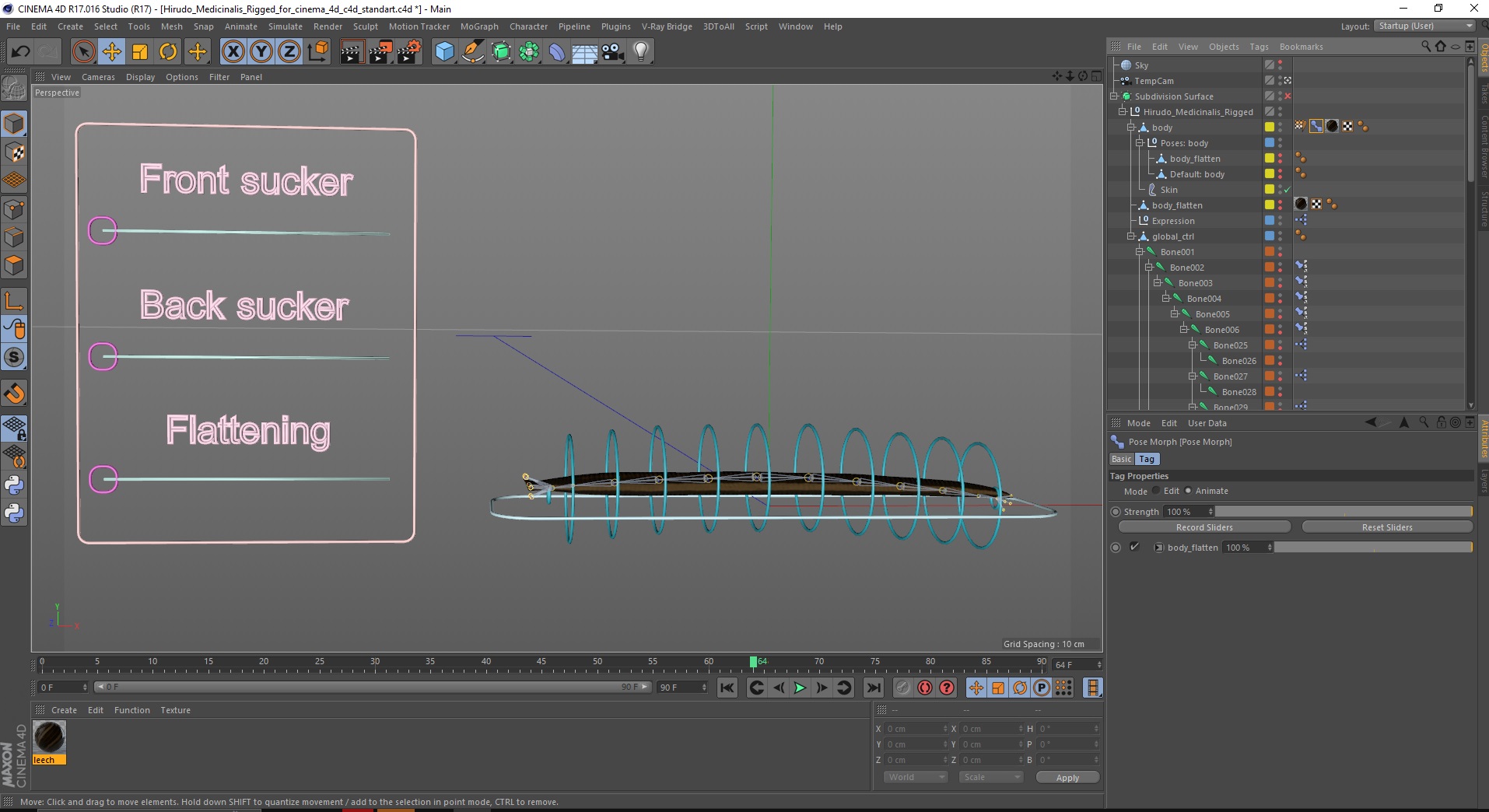Add a camera object
Image resolution: width=1489 pixels, height=812 pixels.
point(613,52)
